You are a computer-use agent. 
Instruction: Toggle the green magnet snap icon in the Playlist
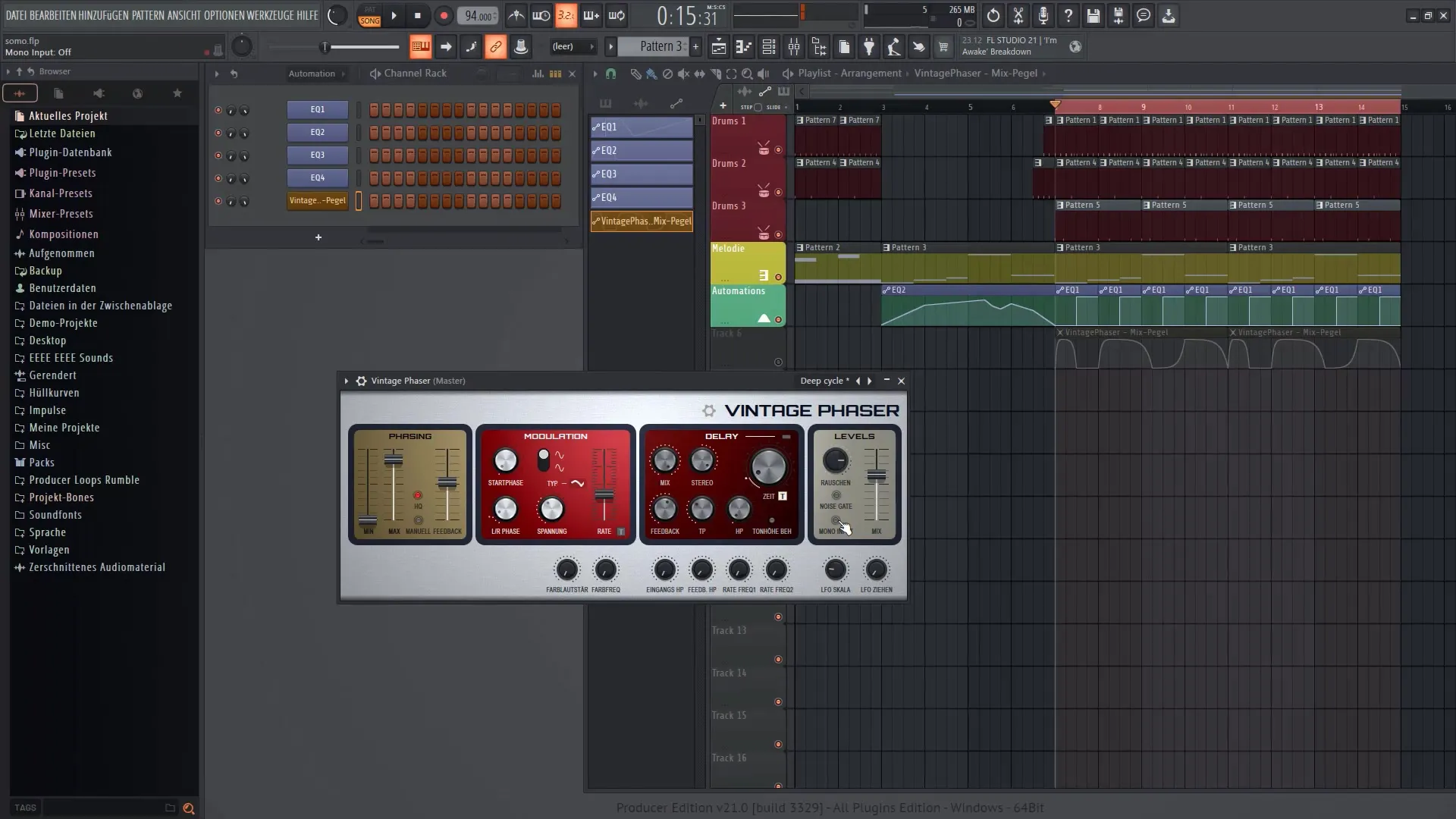tap(610, 74)
